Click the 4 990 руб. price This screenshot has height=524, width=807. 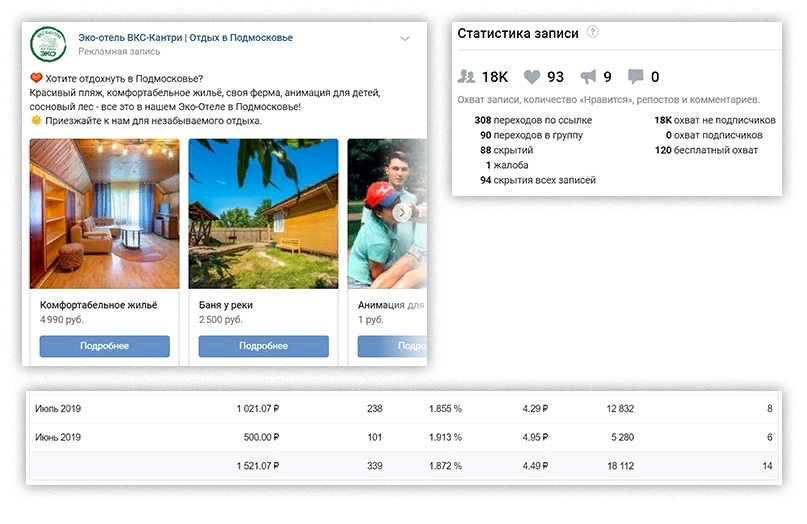click(62, 320)
